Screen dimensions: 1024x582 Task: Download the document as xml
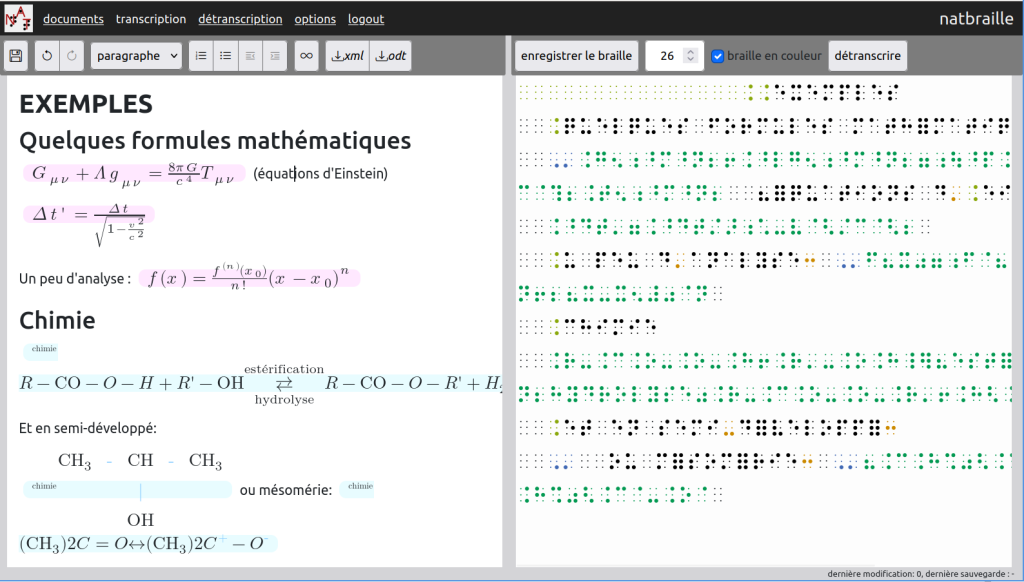point(347,56)
